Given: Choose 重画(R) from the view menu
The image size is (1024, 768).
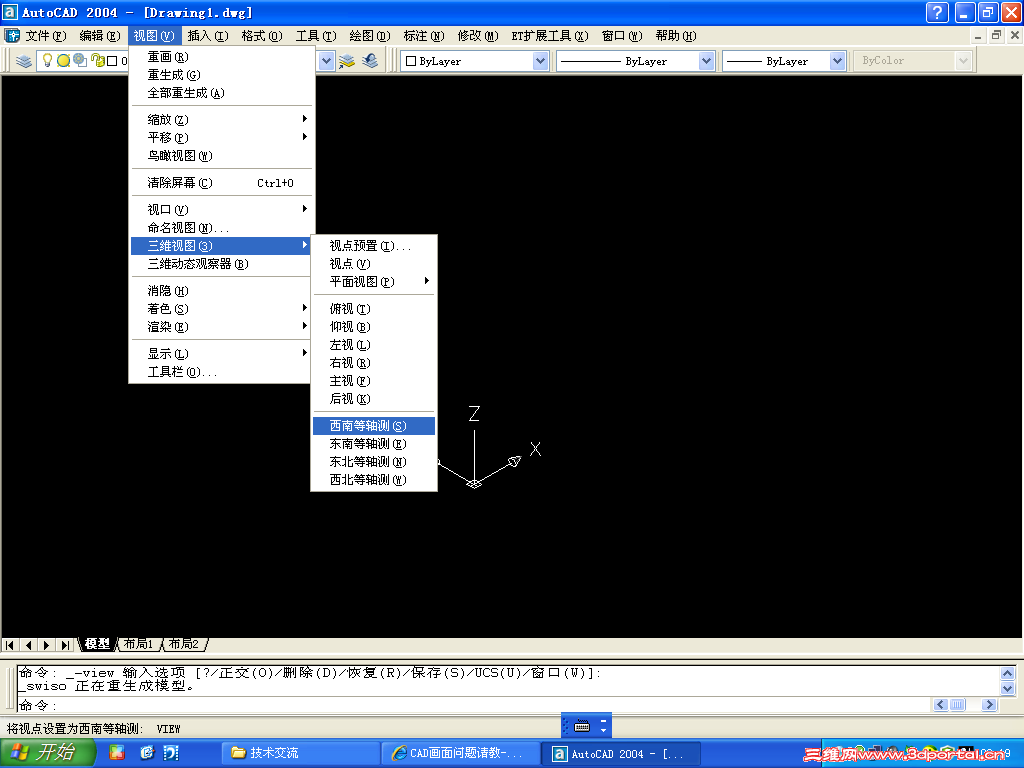Looking at the screenshot, I should click(x=221, y=57).
